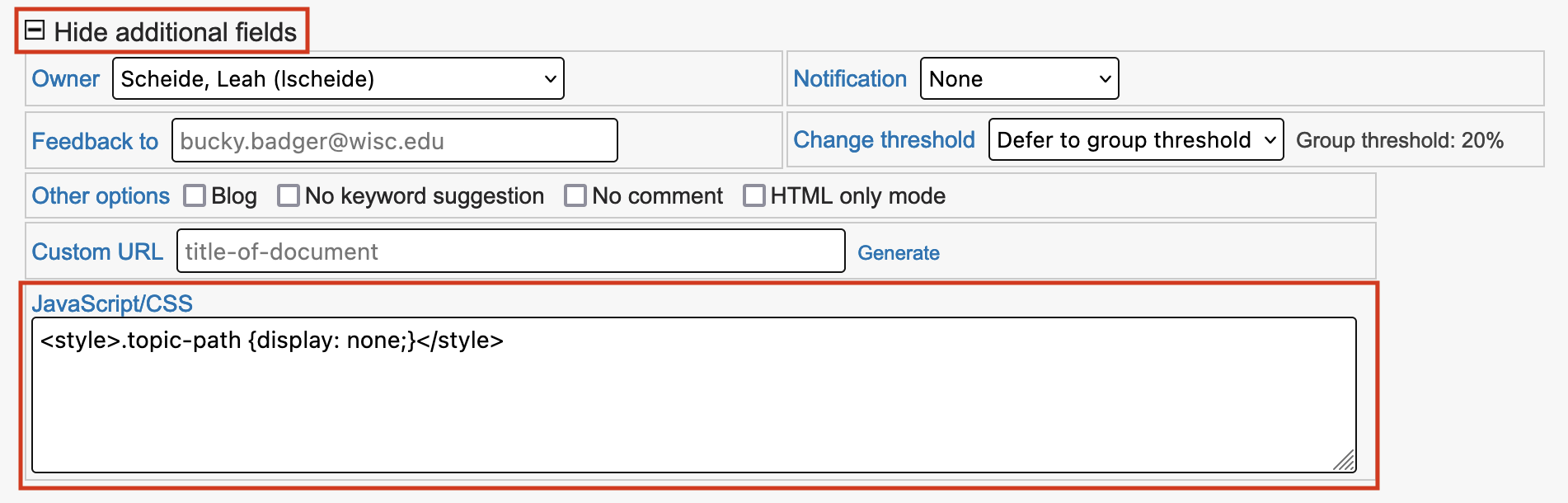Open the Notification dropdown
The height and width of the screenshot is (503, 1568).
[x=1019, y=78]
